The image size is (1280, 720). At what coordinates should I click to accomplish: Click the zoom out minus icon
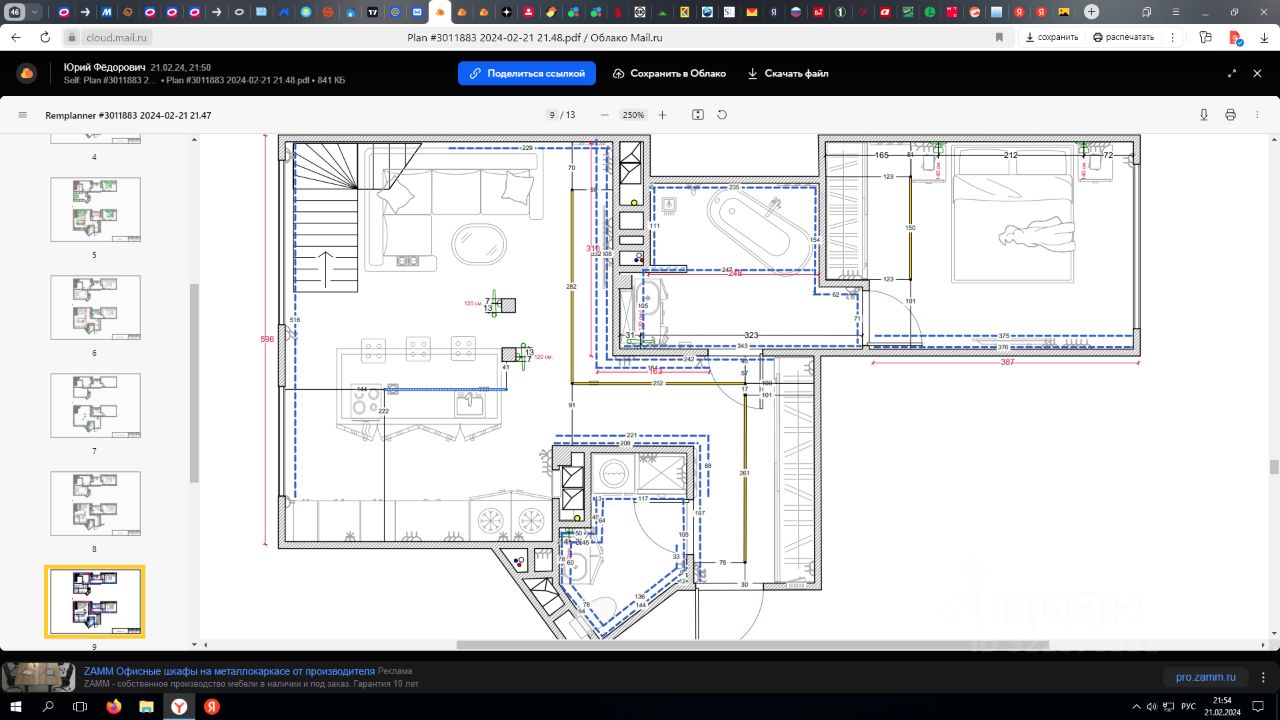[x=604, y=115]
